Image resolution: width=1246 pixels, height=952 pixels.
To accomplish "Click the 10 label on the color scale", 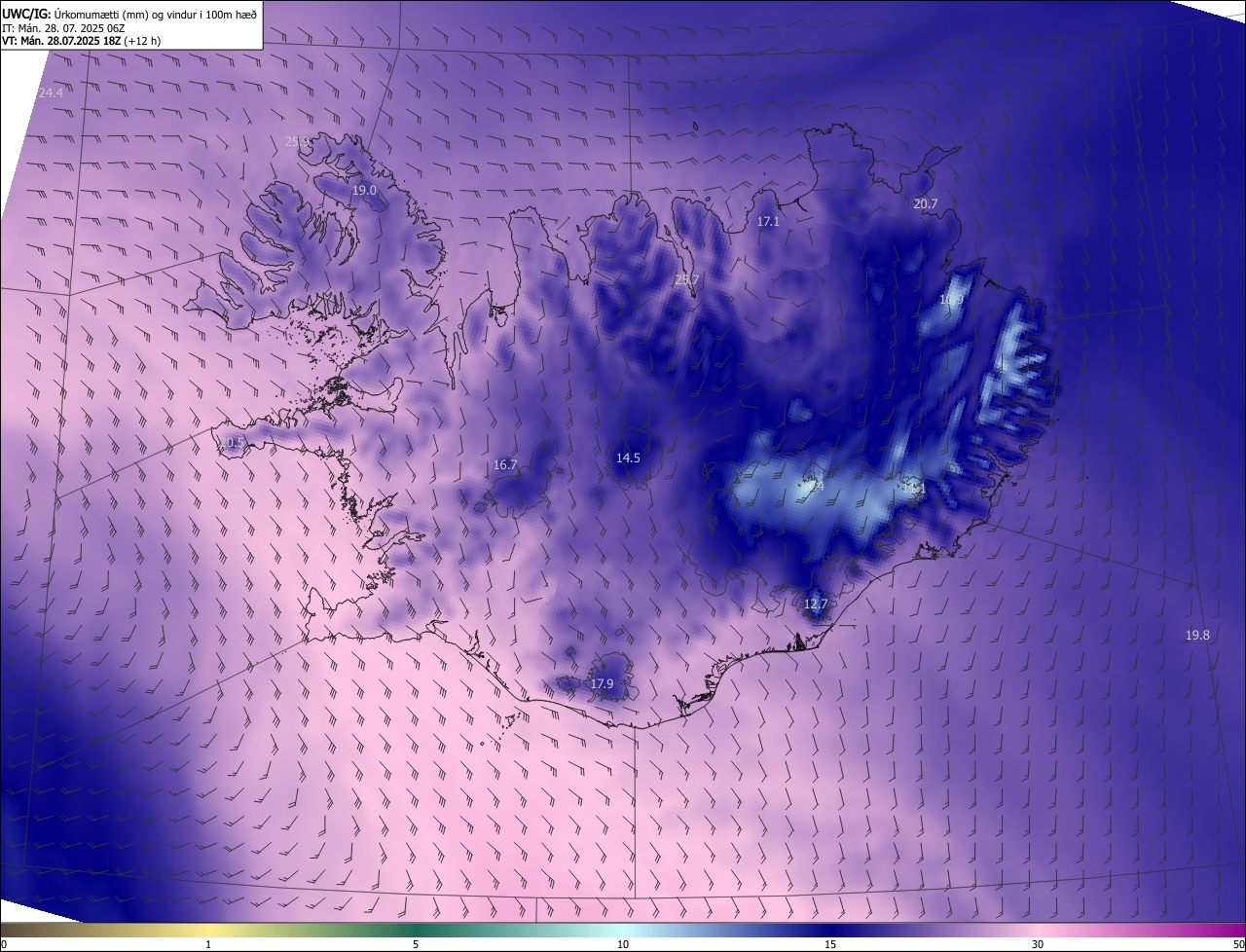I will pos(623,945).
